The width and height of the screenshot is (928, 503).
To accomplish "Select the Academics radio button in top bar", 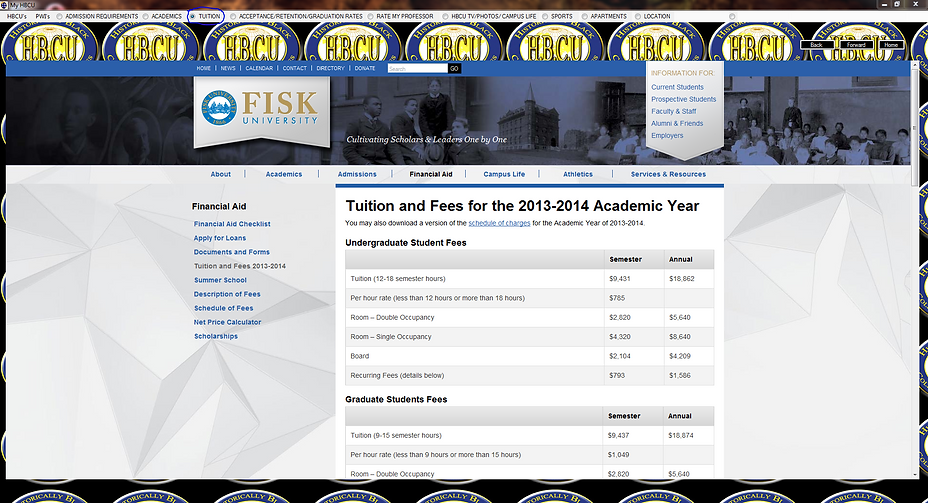I will [146, 17].
